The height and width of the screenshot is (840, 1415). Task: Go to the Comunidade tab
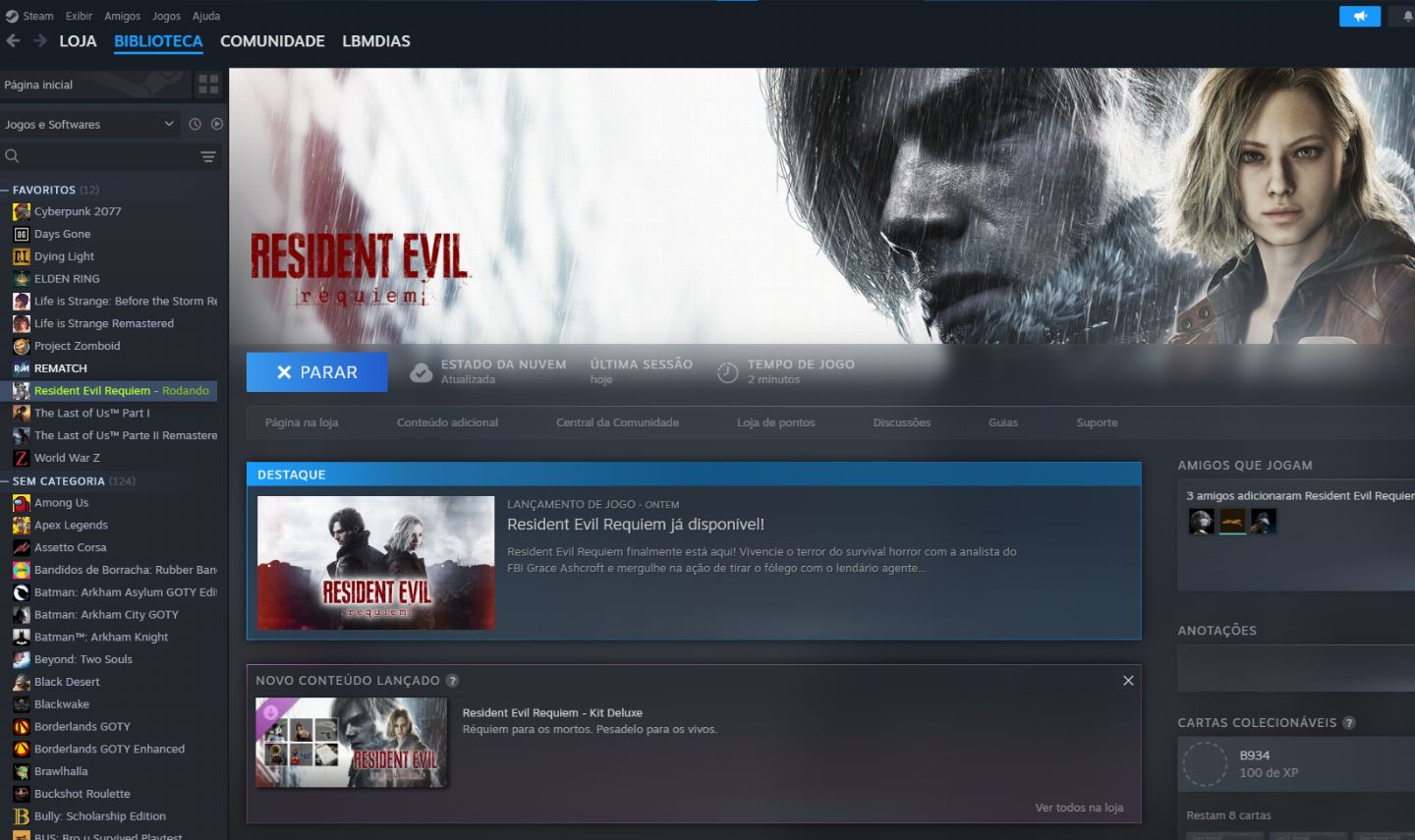[x=272, y=41]
